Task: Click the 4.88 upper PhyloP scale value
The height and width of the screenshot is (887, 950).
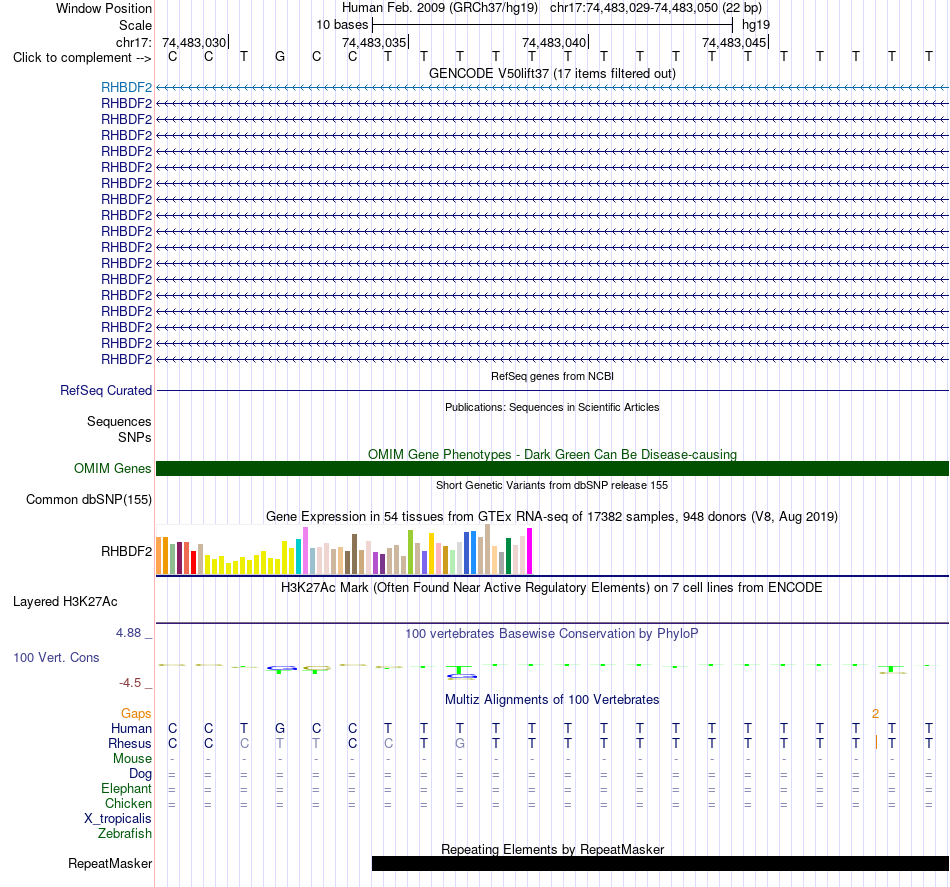Action: pyautogui.click(x=128, y=633)
